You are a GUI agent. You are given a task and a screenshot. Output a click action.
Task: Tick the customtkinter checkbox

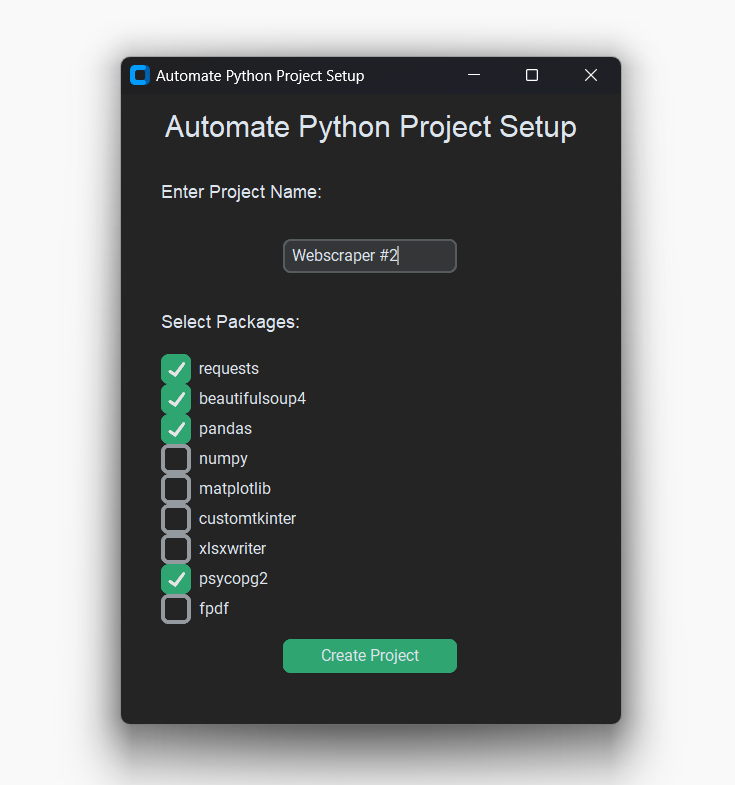[176, 519]
